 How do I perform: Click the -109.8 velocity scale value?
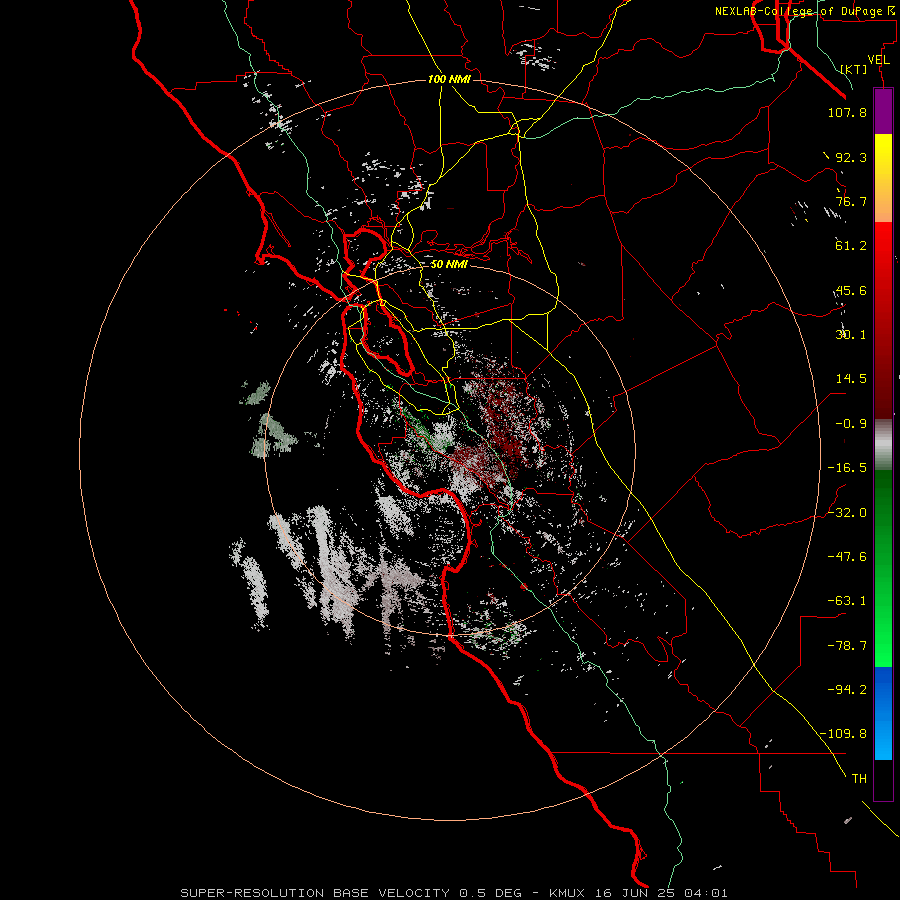point(843,734)
